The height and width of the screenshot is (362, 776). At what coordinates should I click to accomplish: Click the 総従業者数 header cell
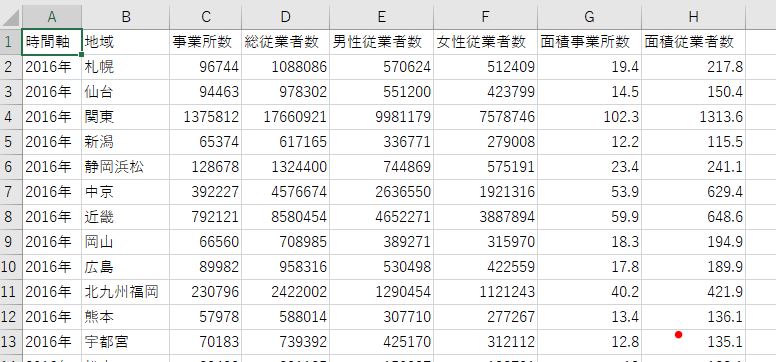pos(285,42)
